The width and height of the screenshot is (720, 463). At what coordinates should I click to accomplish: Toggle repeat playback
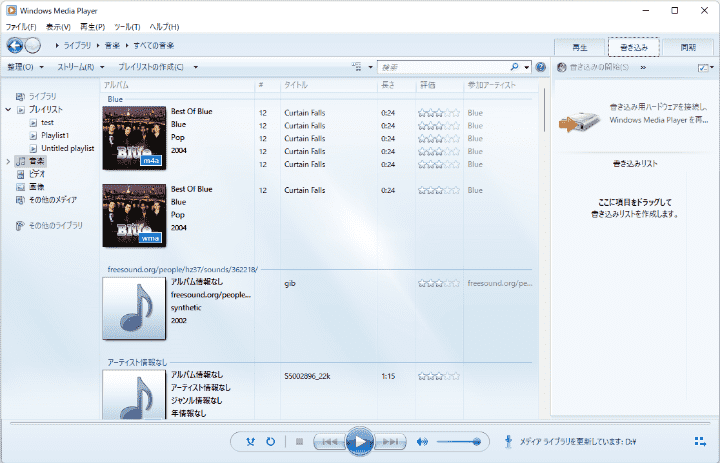270,442
